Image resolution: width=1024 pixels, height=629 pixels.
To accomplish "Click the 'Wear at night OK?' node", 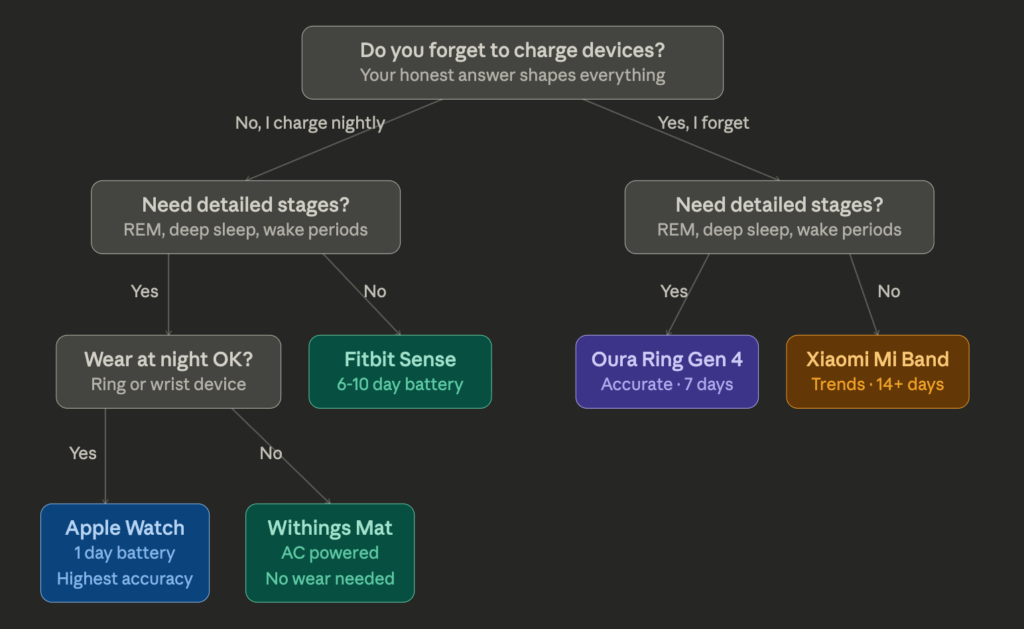I will pyautogui.click(x=168, y=372).
